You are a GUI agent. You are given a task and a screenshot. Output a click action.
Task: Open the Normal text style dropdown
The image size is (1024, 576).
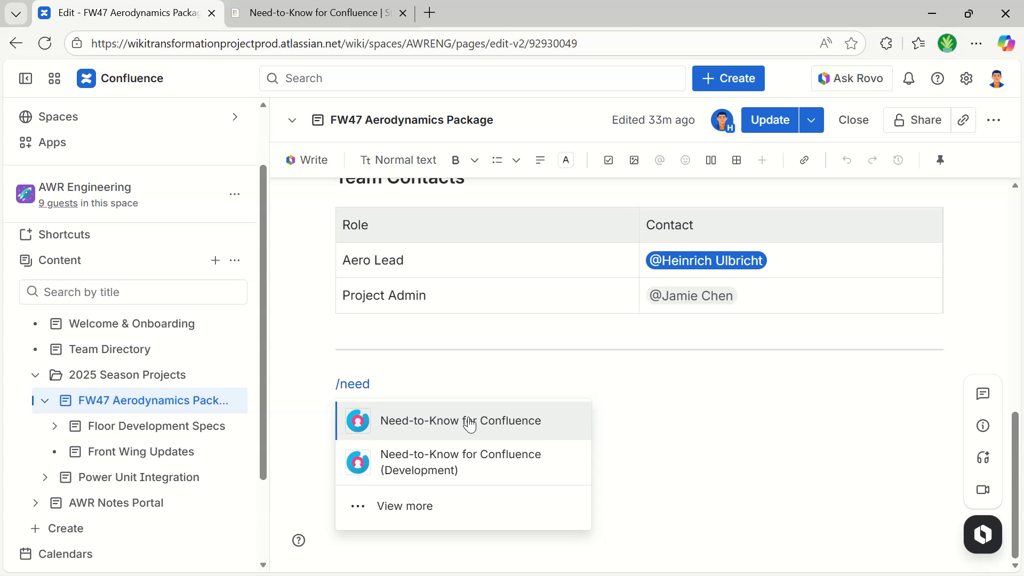click(398, 160)
